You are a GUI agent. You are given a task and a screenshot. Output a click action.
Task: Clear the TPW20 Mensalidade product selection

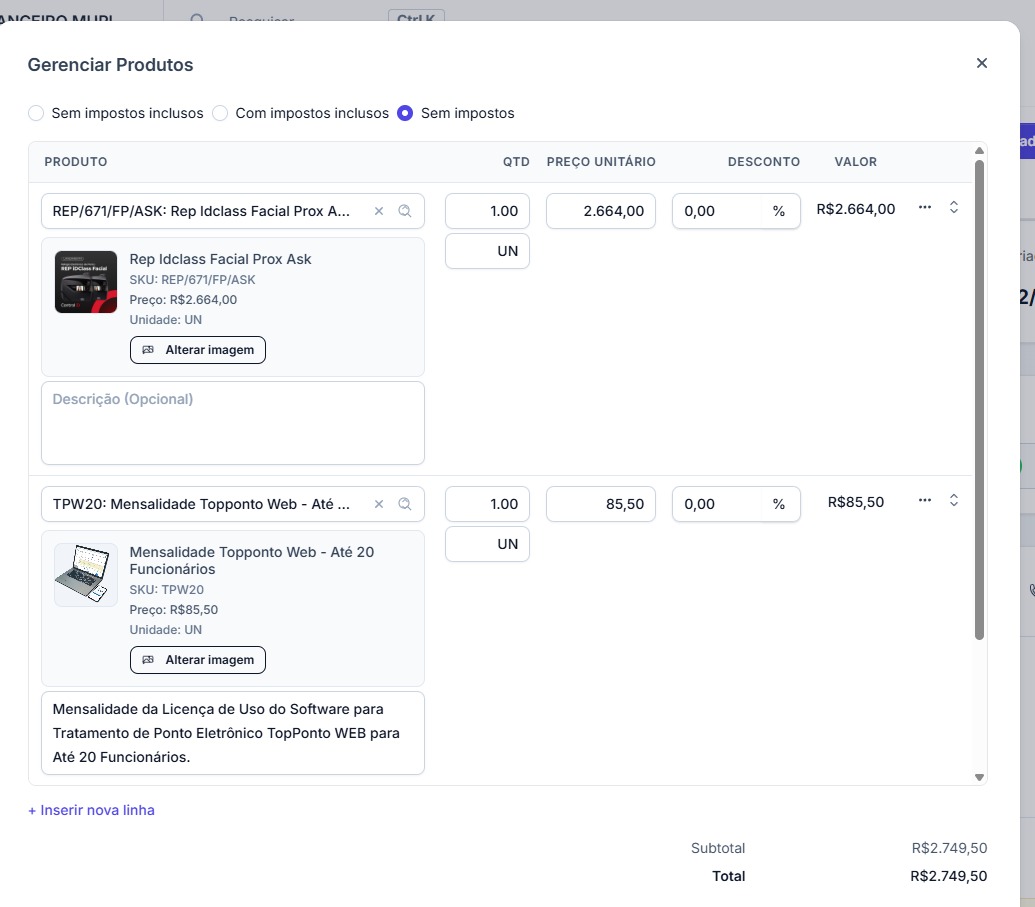(x=379, y=504)
